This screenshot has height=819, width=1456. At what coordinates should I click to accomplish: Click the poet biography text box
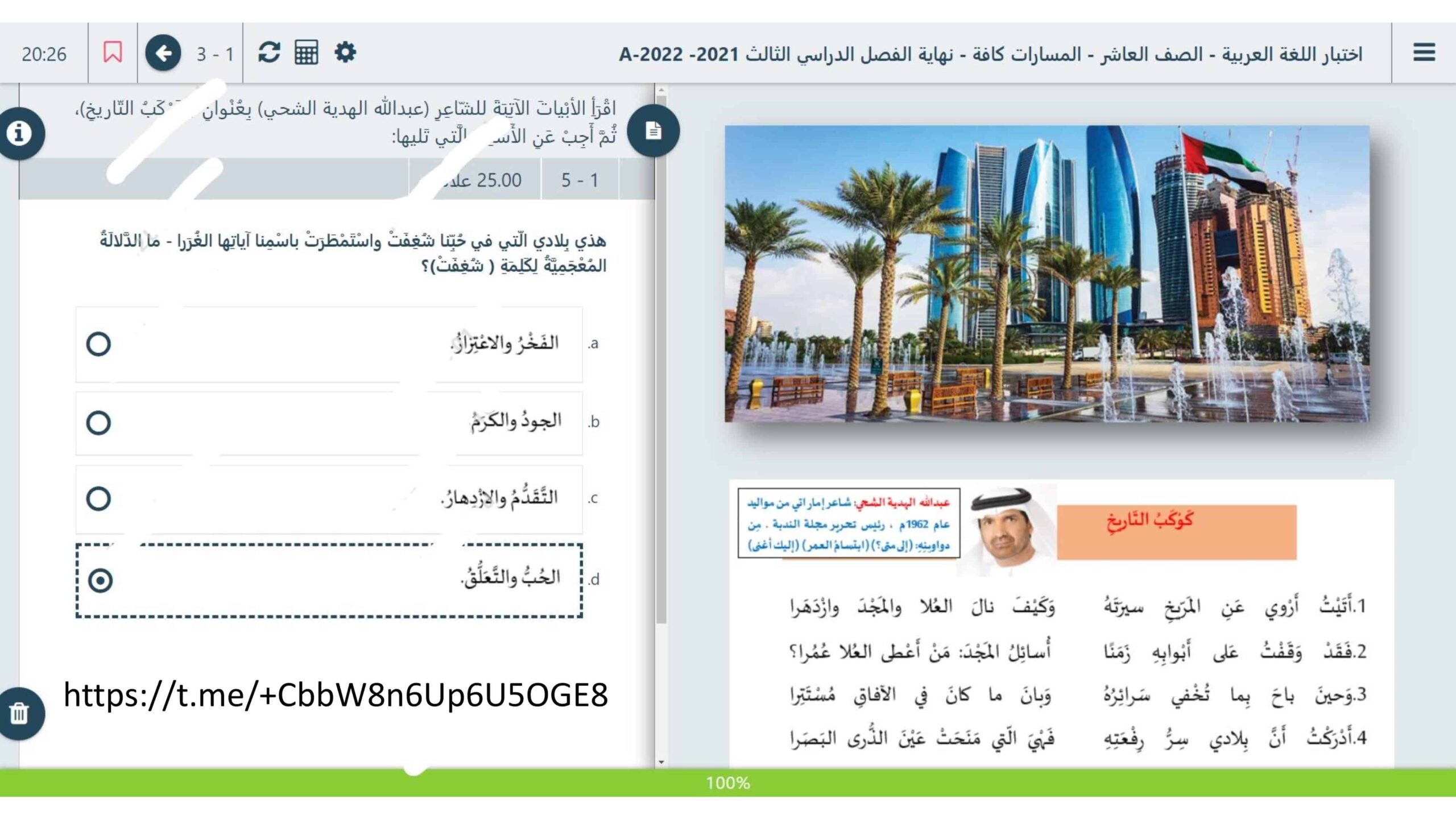(849, 523)
